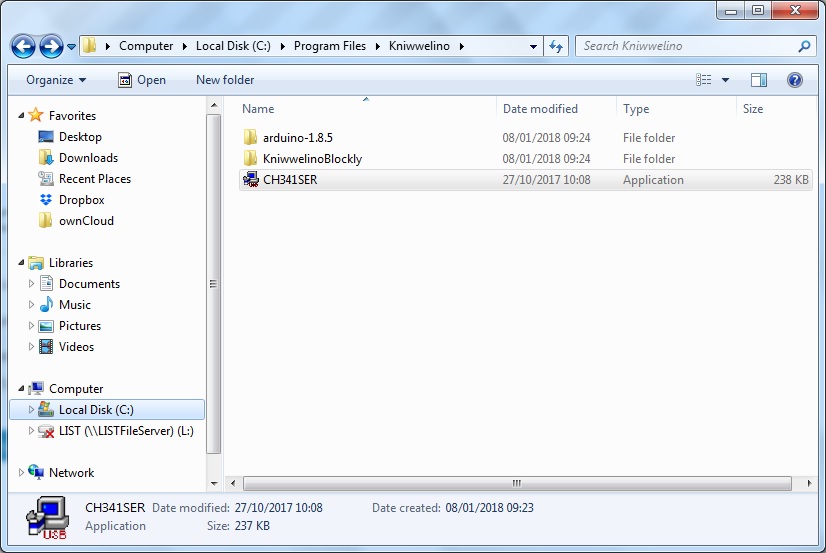This screenshot has height=553, width=826.
Task: Click Open in the toolbar
Action: [x=142, y=80]
